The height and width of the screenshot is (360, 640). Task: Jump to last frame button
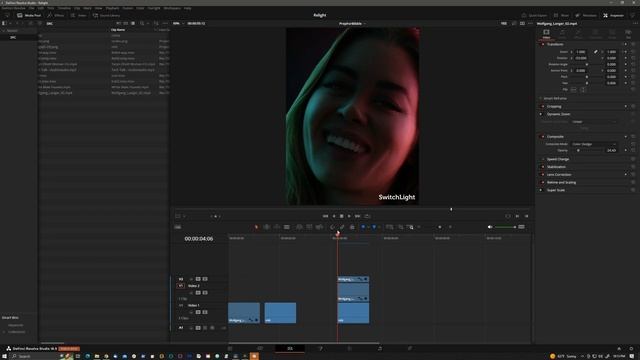pyautogui.click(x=358, y=216)
